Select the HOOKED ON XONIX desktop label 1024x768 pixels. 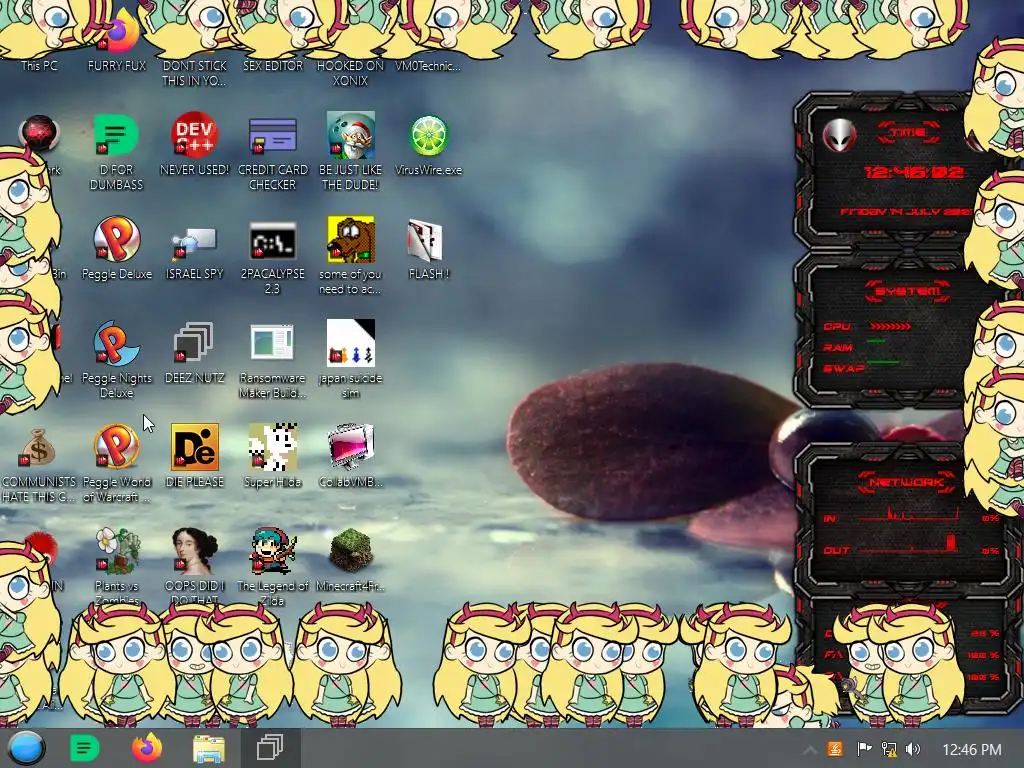pyautogui.click(x=351, y=73)
